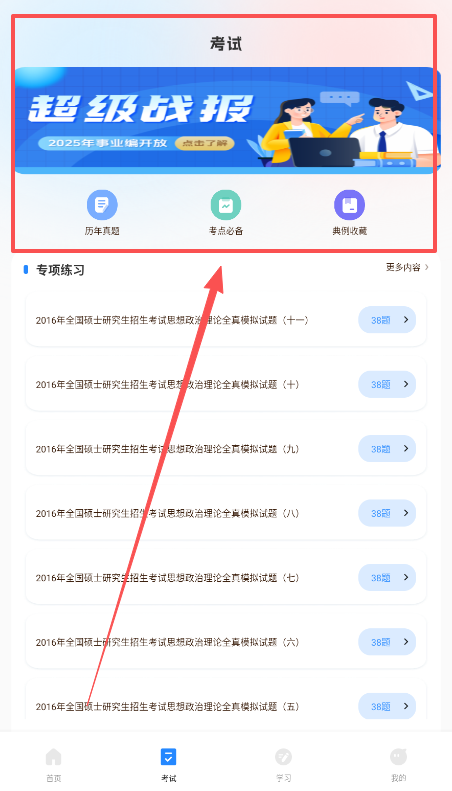Open the 我的 profile icon
452x791 pixels.
click(398, 757)
